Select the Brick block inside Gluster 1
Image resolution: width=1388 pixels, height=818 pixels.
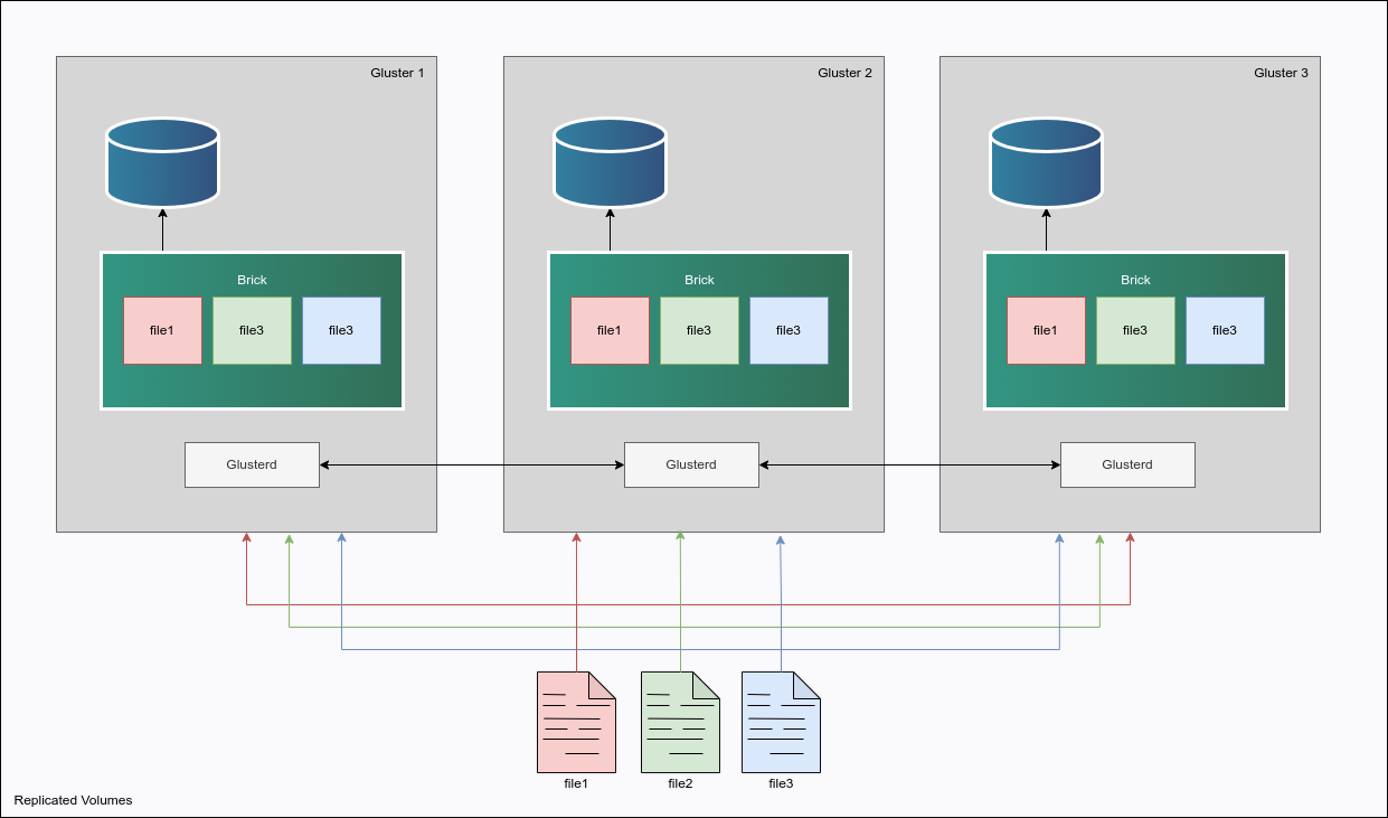[x=251, y=280]
